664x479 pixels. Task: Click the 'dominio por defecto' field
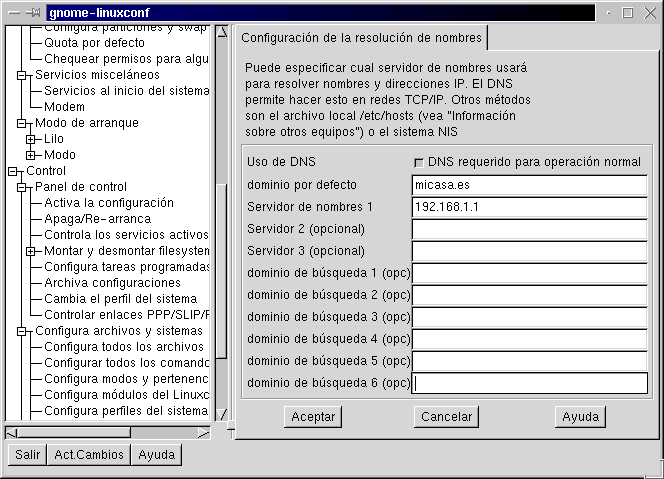pyautogui.click(x=530, y=185)
